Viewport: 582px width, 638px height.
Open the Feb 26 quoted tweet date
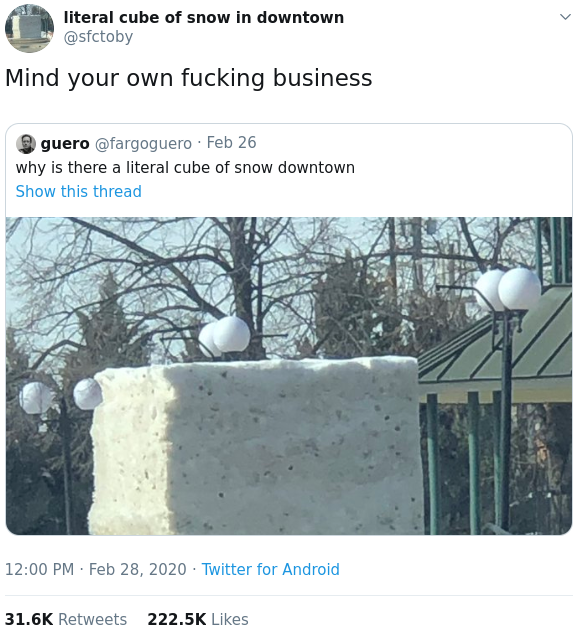pos(232,142)
